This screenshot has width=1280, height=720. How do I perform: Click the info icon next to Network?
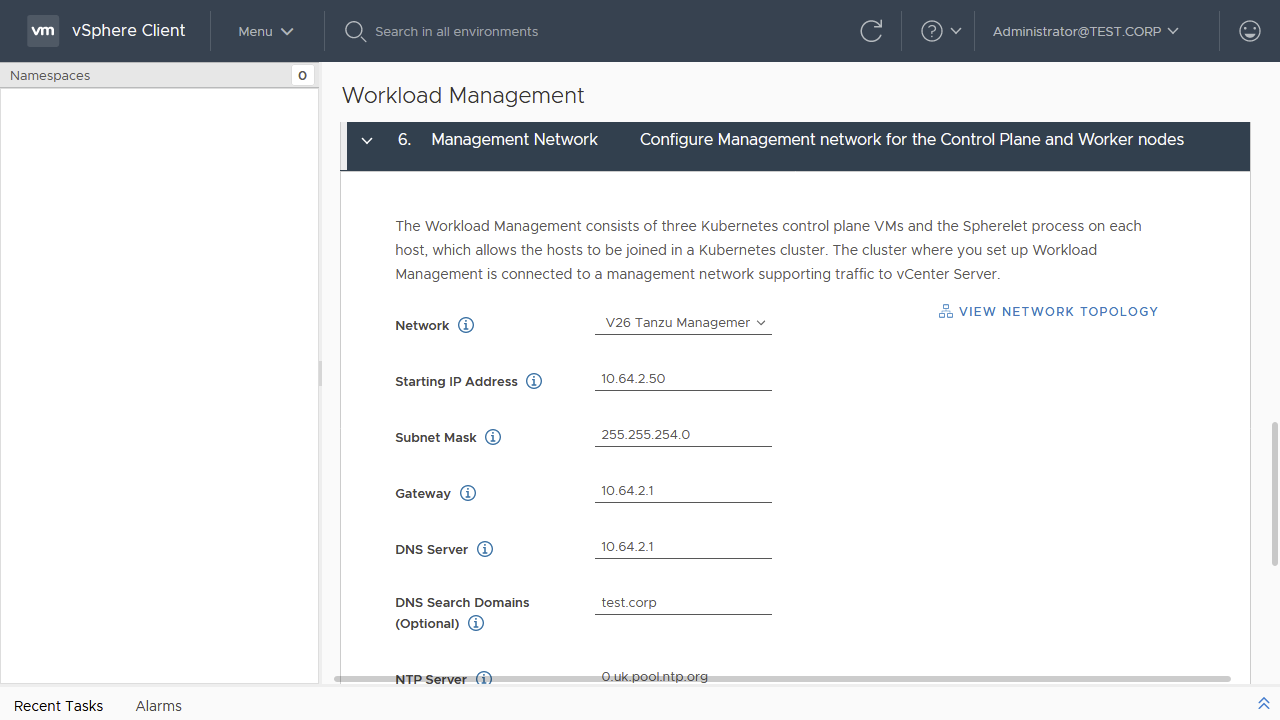pyautogui.click(x=466, y=325)
